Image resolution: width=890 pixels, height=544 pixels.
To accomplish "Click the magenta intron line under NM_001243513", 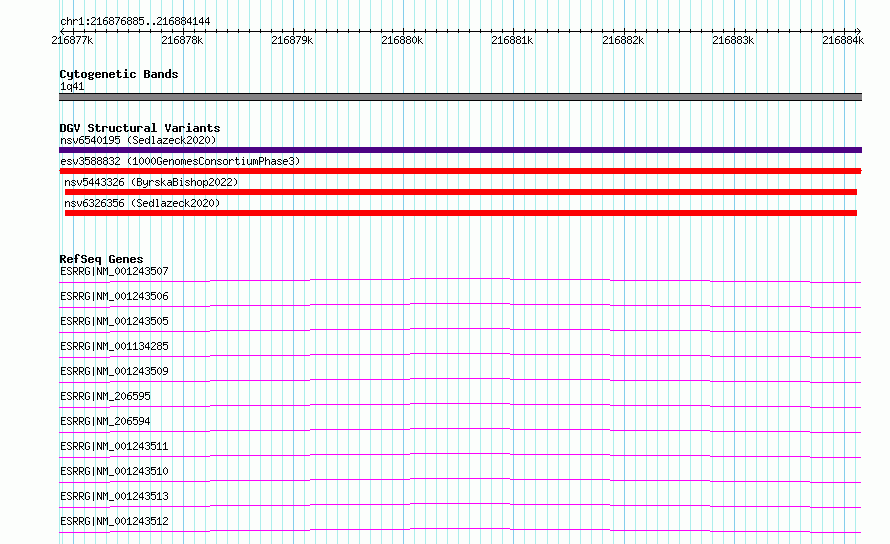I will coord(460,504).
